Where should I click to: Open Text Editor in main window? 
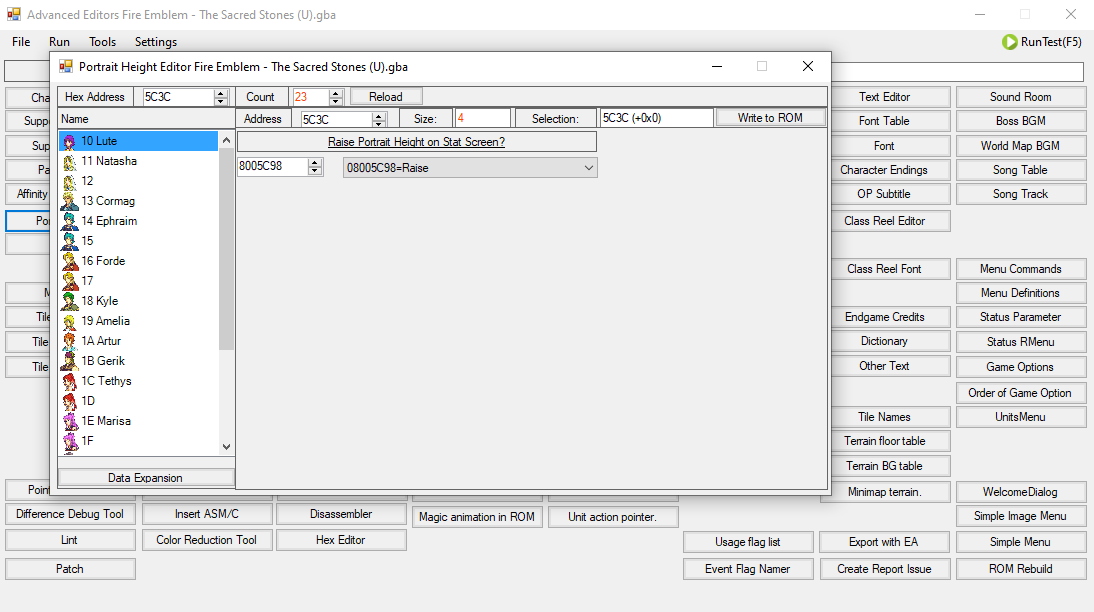click(884, 97)
